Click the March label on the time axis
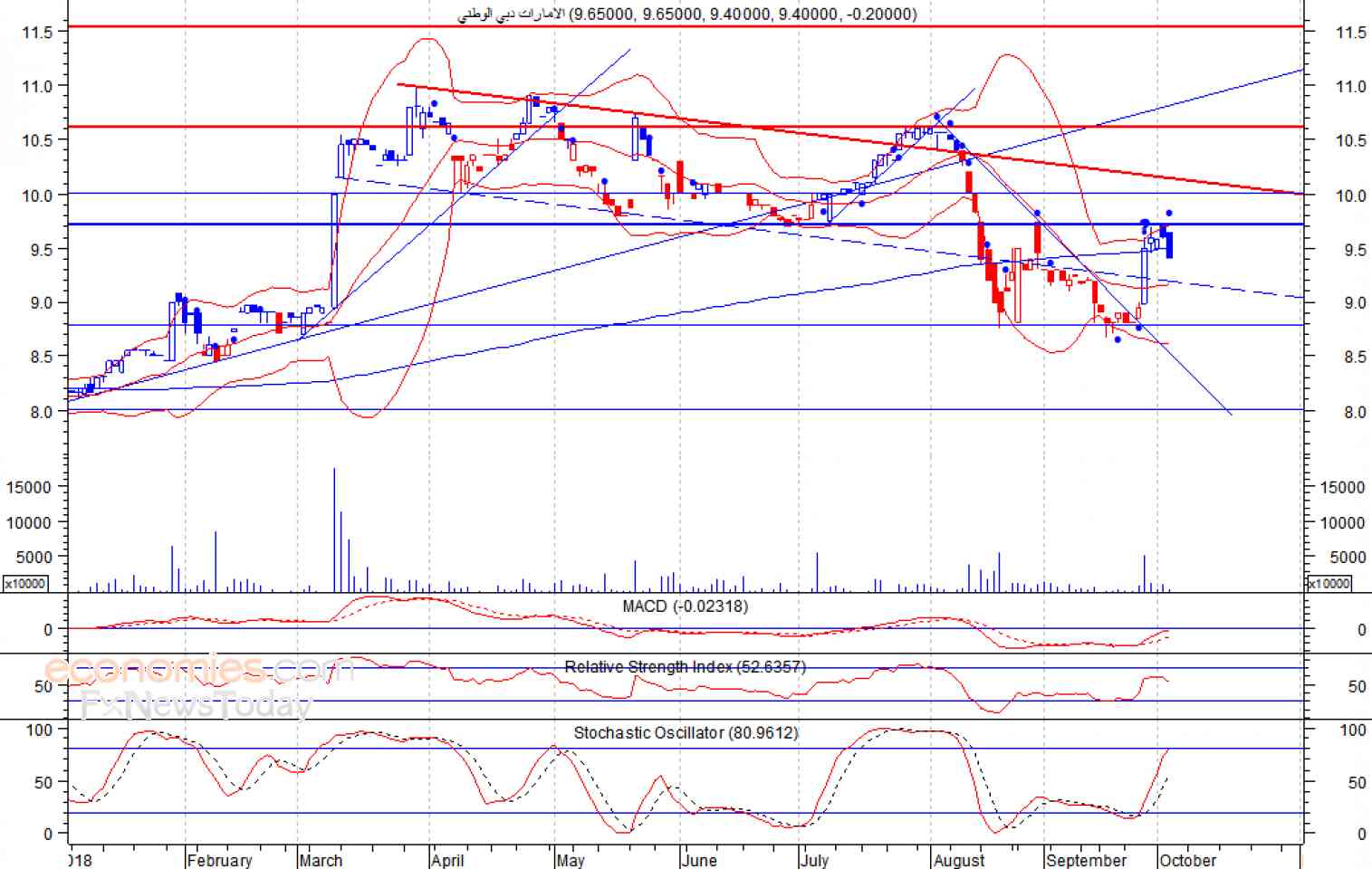The image size is (1372, 869). click(321, 860)
